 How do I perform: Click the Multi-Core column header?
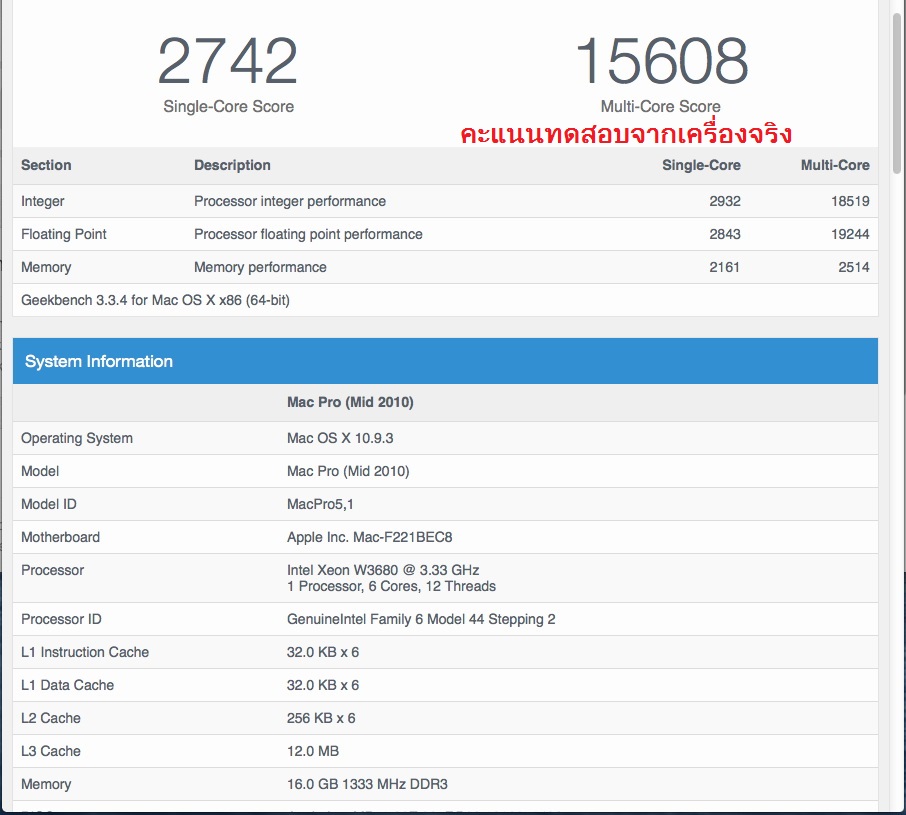835,165
